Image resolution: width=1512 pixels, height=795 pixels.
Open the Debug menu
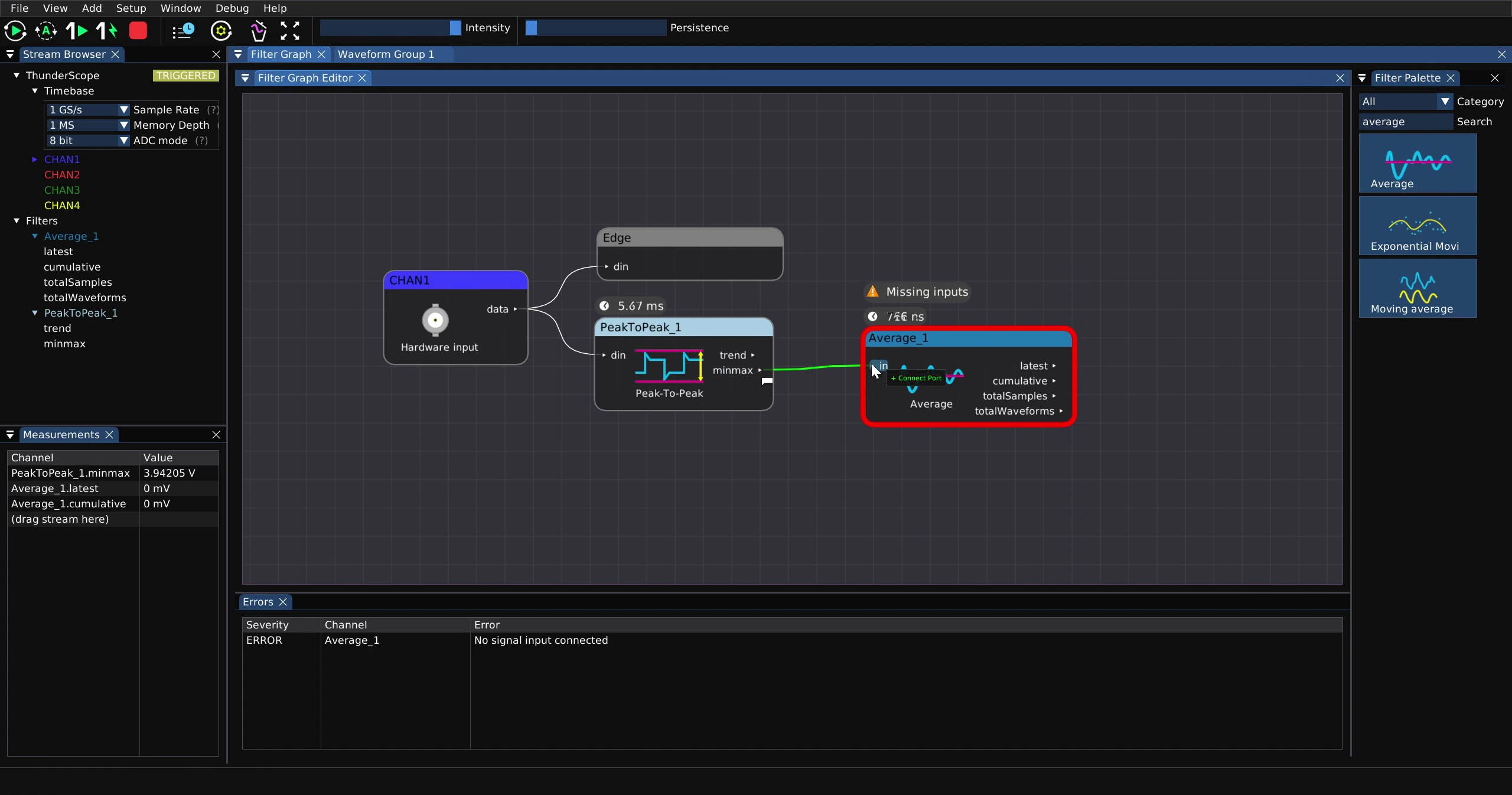pos(232,8)
